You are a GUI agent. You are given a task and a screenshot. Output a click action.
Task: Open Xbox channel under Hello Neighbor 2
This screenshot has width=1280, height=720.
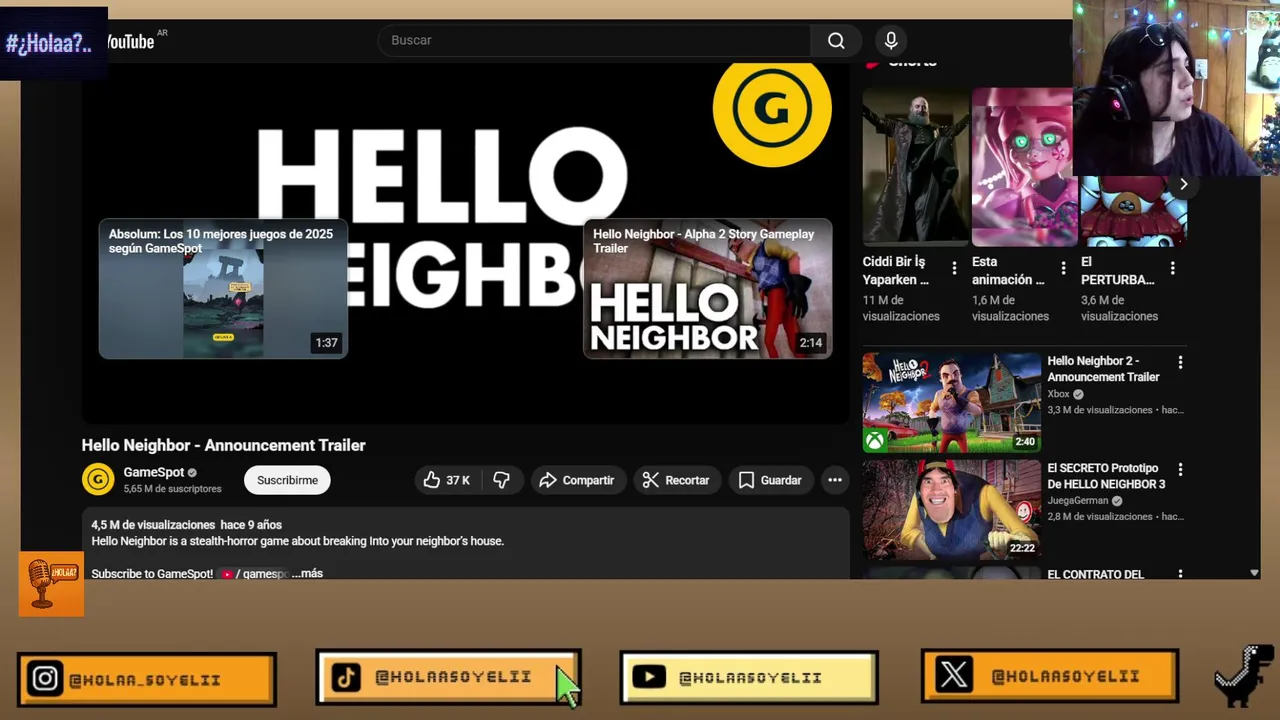tap(1059, 394)
